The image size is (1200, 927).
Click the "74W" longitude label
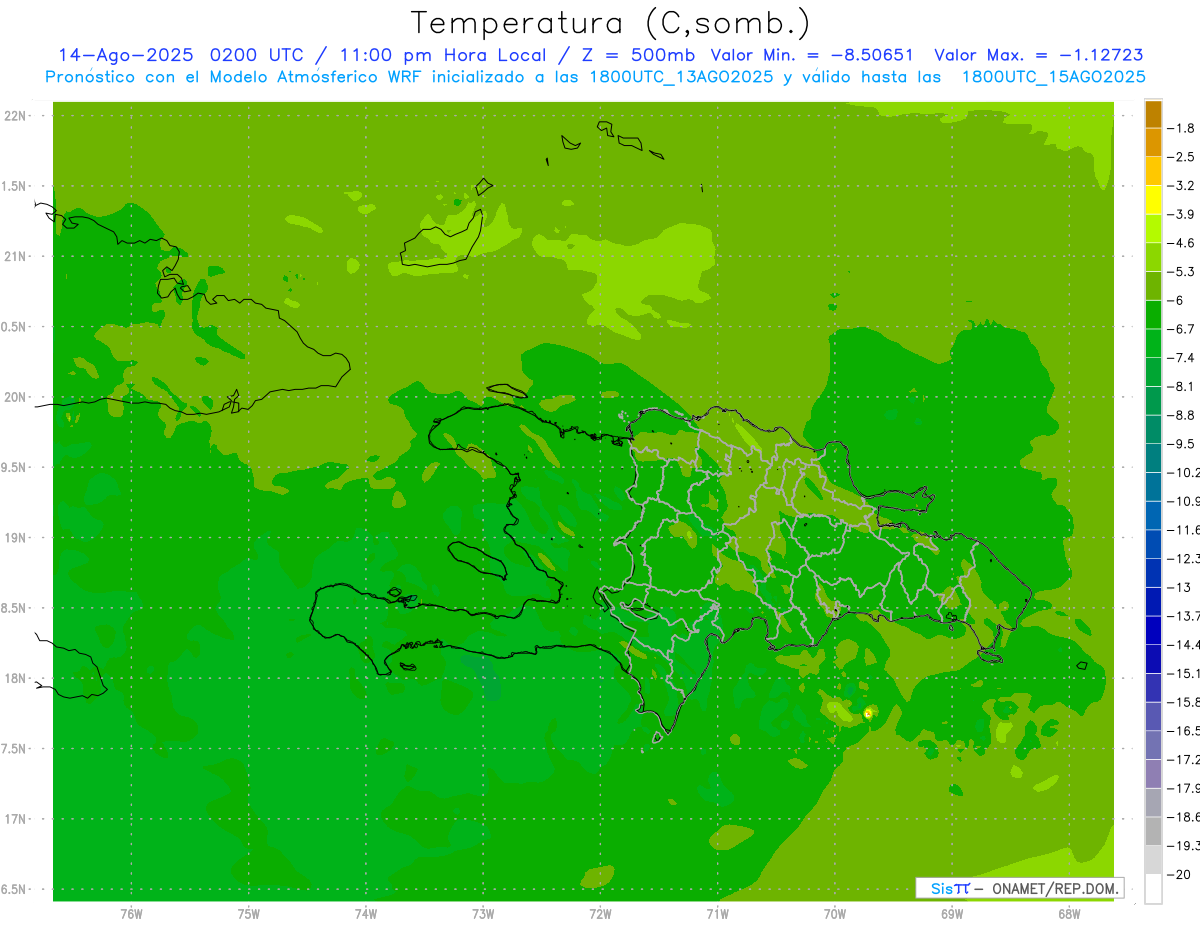coord(366,914)
